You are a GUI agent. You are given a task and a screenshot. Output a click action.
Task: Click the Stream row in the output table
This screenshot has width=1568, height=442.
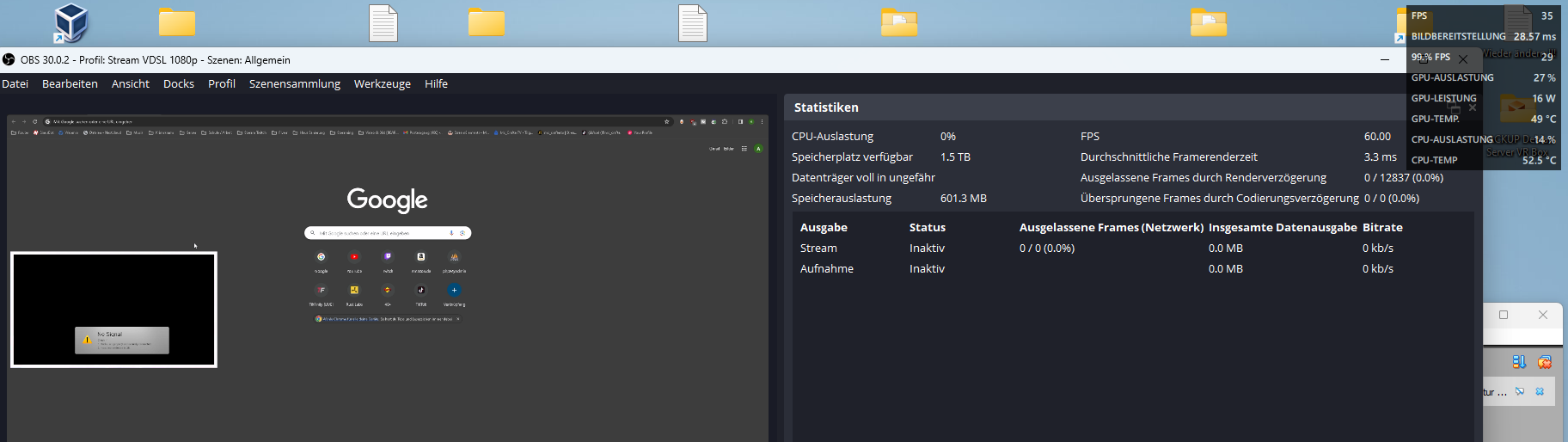coord(1131,248)
